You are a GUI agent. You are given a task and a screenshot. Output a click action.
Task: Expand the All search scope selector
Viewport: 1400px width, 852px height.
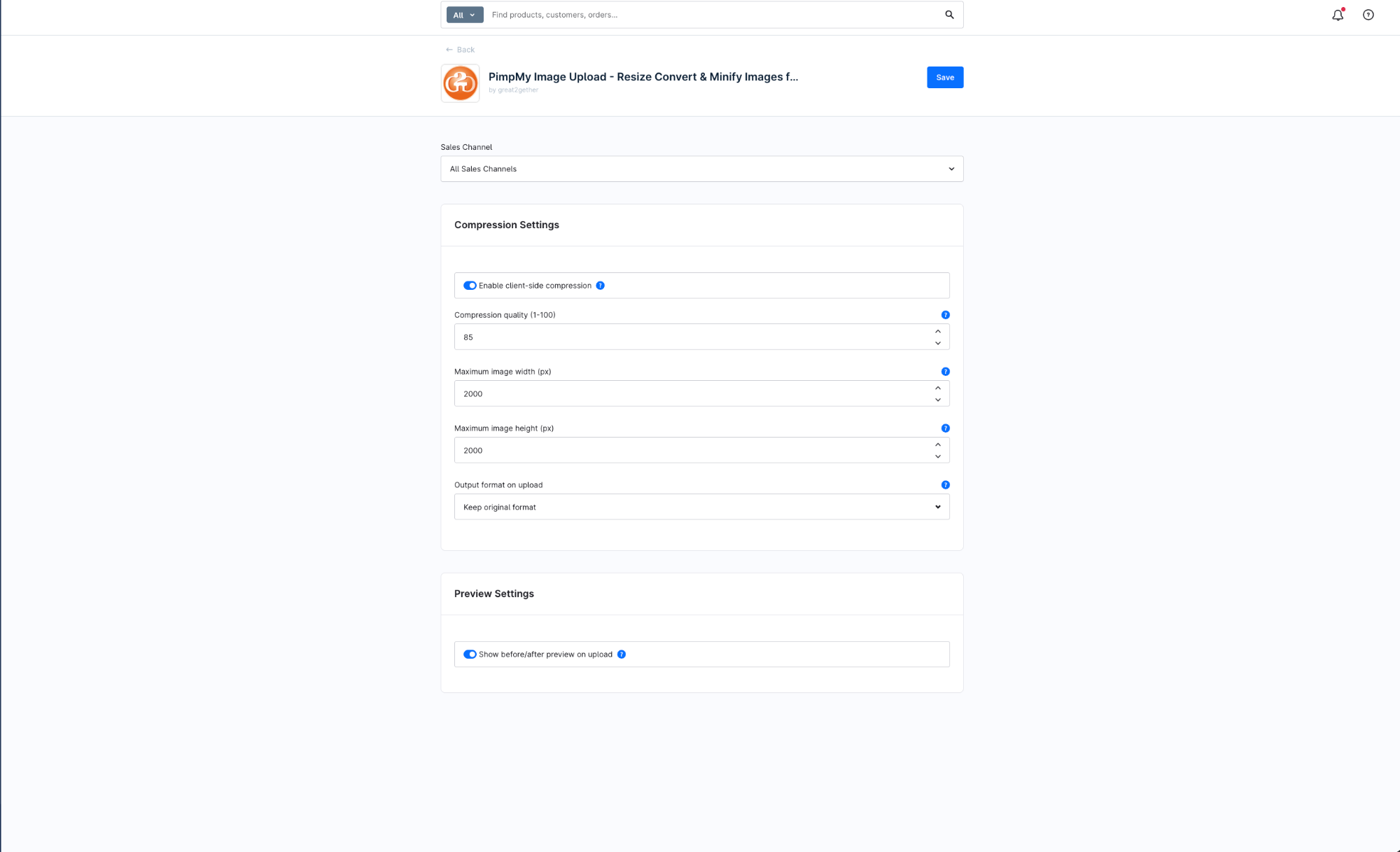coord(463,14)
